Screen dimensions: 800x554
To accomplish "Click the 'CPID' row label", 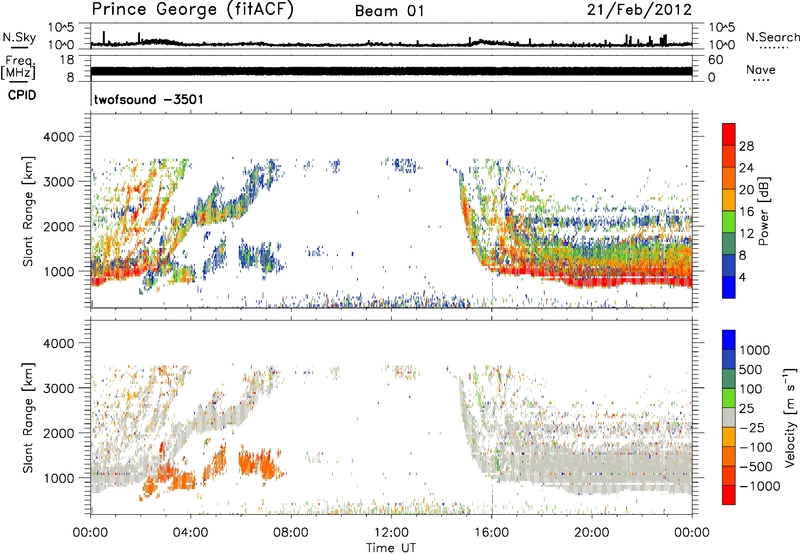I will coord(22,95).
